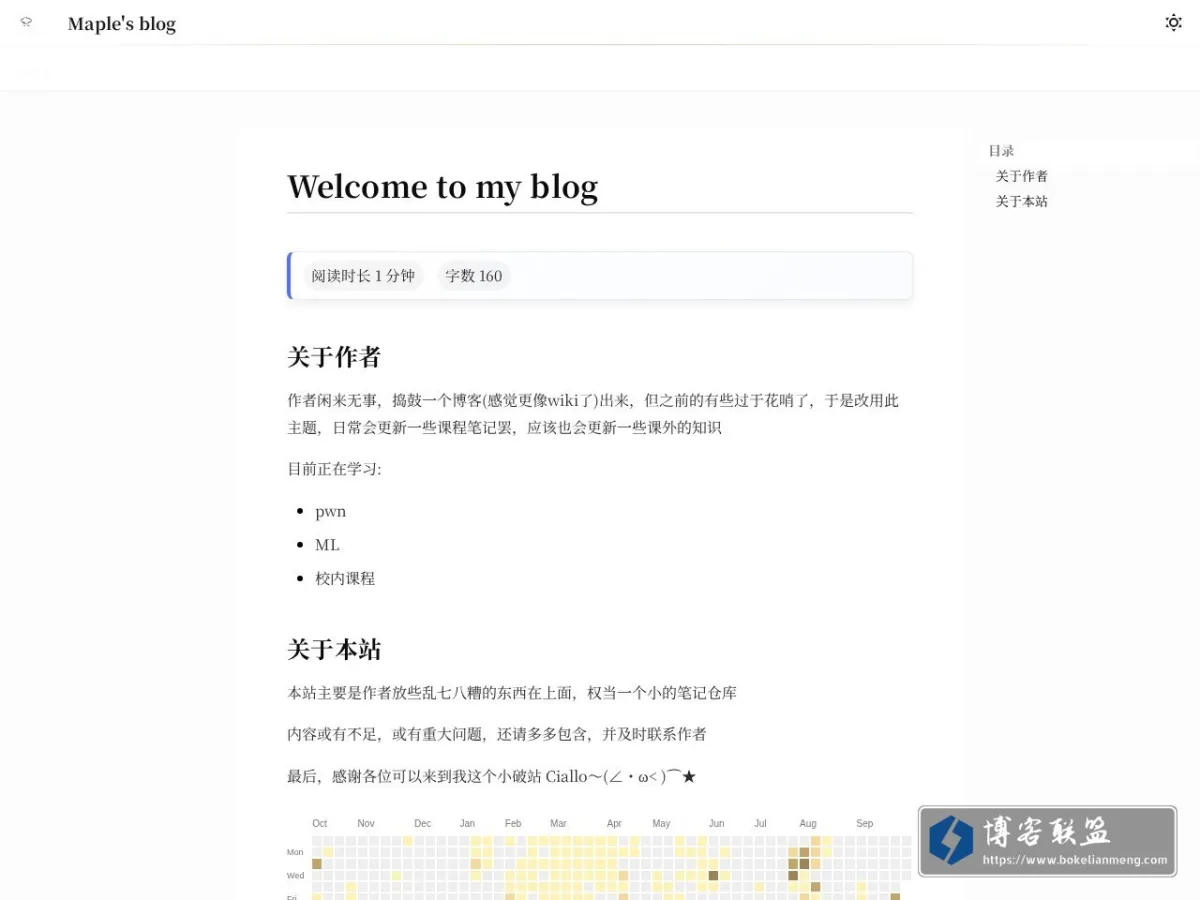
Task: Select the pwn list item
Action: coord(331,511)
